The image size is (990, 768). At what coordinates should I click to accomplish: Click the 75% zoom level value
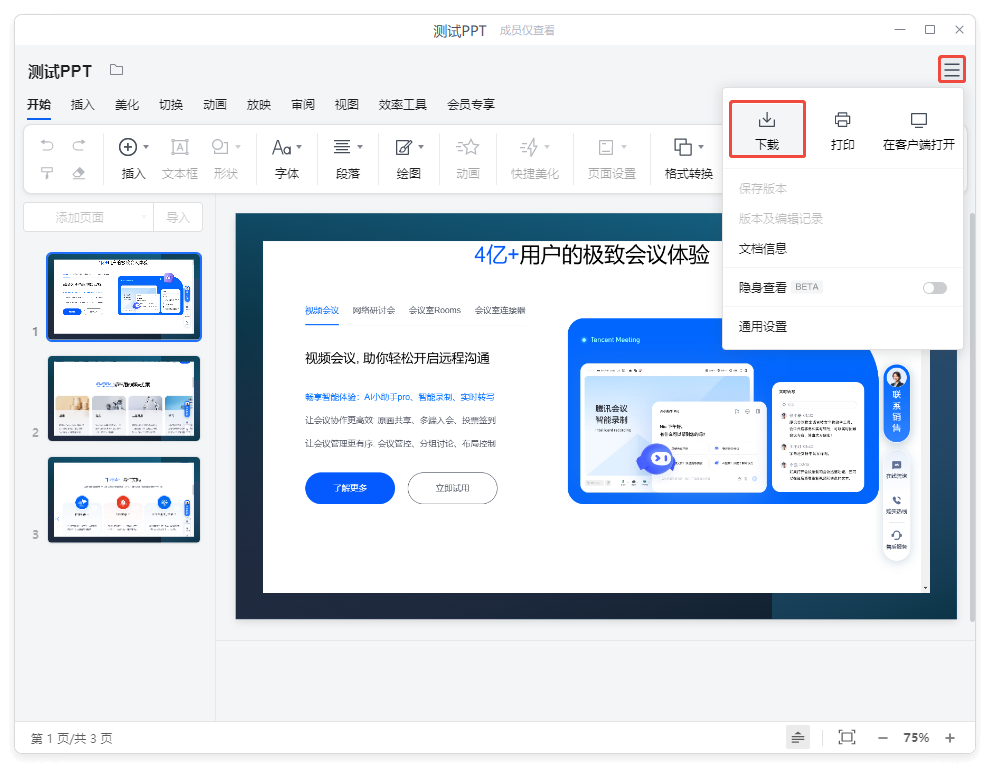click(x=915, y=738)
